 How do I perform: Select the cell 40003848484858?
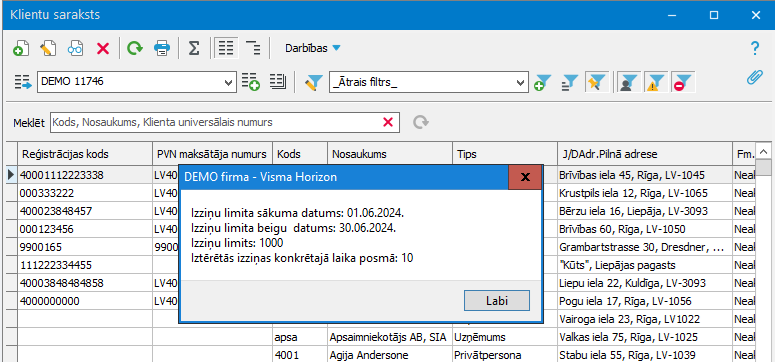85,283
